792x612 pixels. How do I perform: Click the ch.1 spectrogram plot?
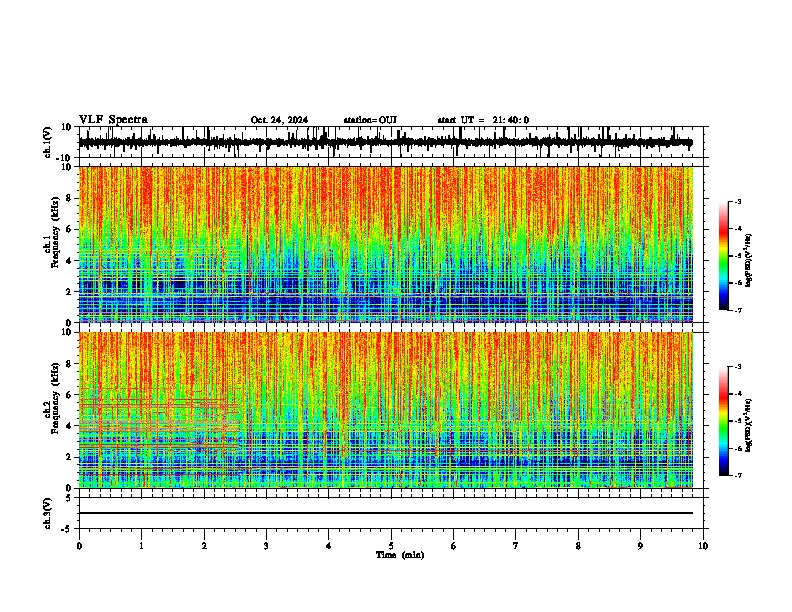click(386, 244)
